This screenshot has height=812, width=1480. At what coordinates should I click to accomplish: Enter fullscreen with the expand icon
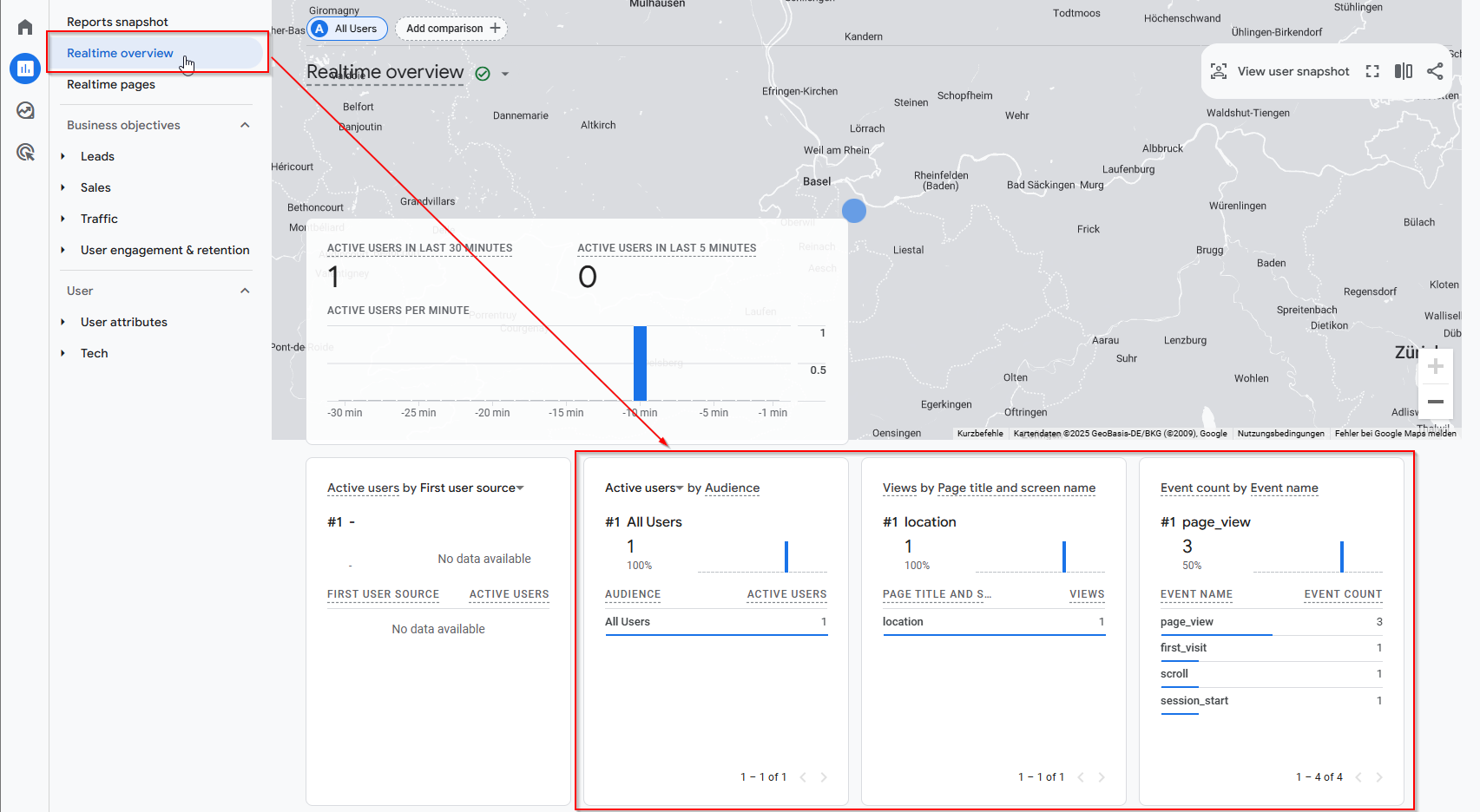click(1372, 71)
